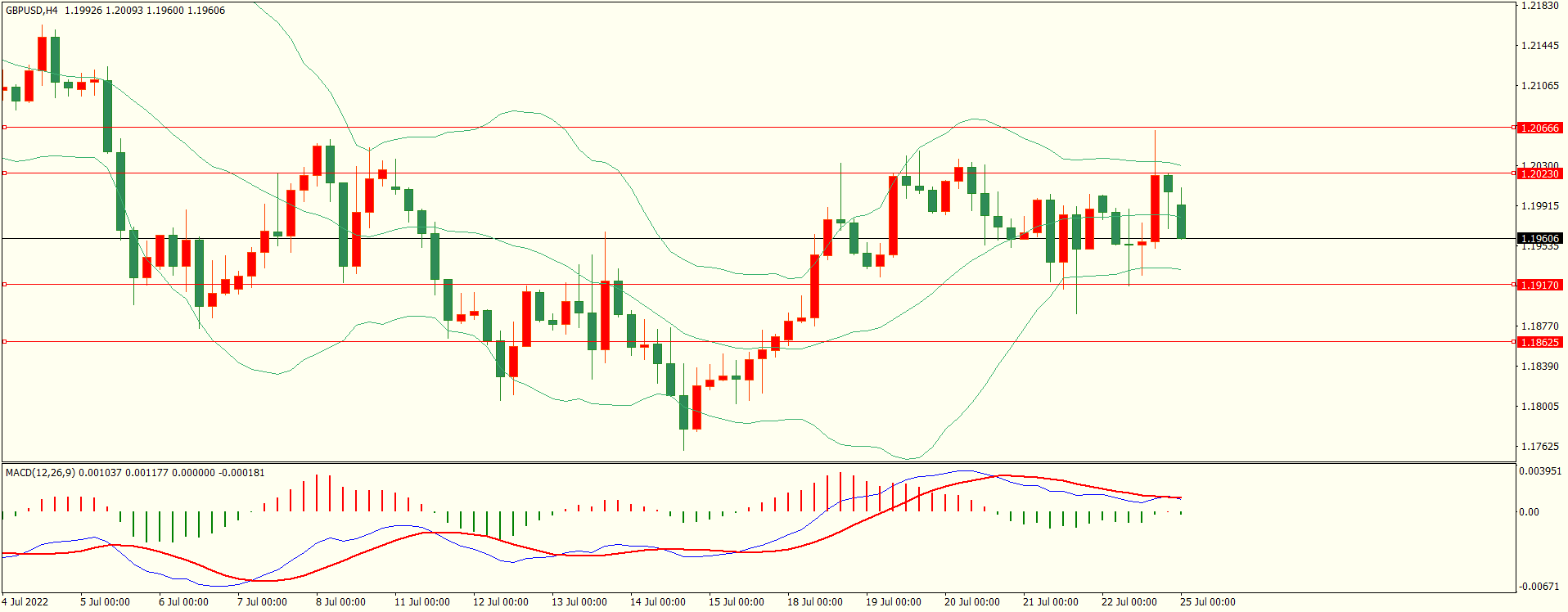Click the 1.21445 price scale value
Image resolution: width=1568 pixels, height=612 pixels.
click(x=1539, y=46)
